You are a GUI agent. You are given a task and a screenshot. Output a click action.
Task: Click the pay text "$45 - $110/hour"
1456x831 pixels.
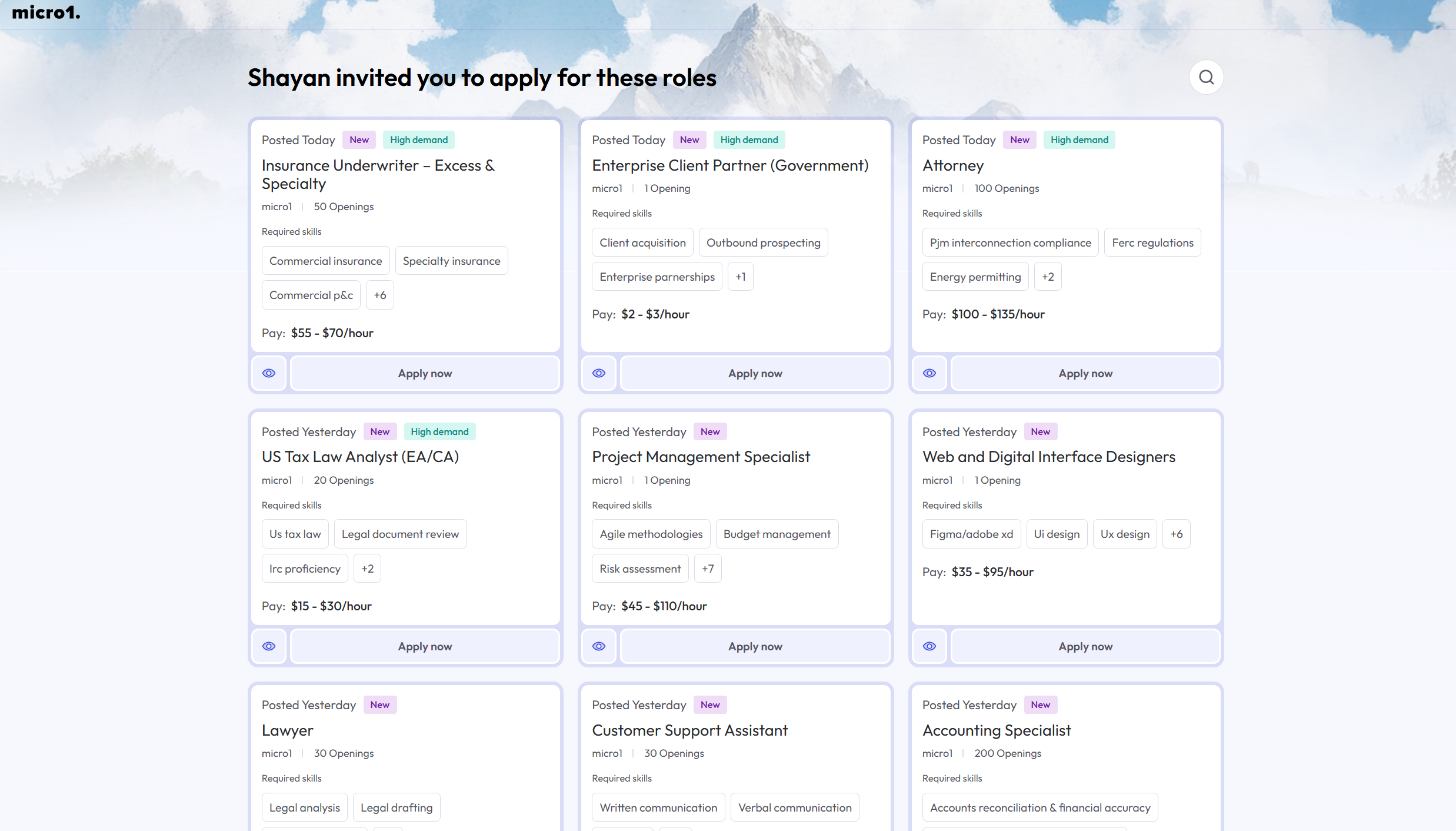664,606
